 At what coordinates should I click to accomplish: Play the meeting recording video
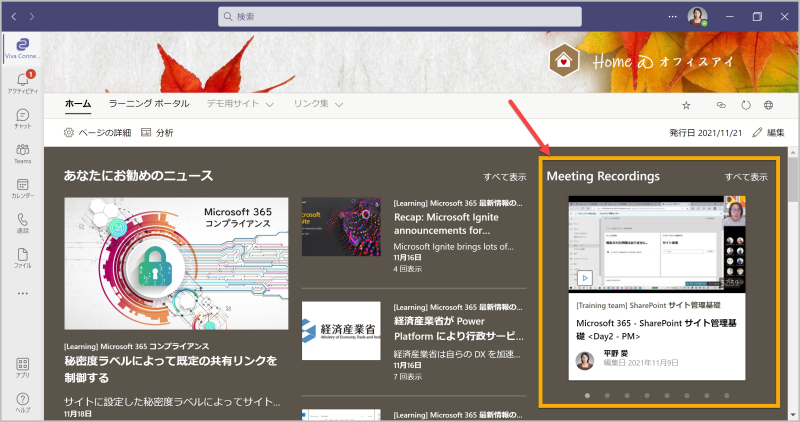point(585,278)
